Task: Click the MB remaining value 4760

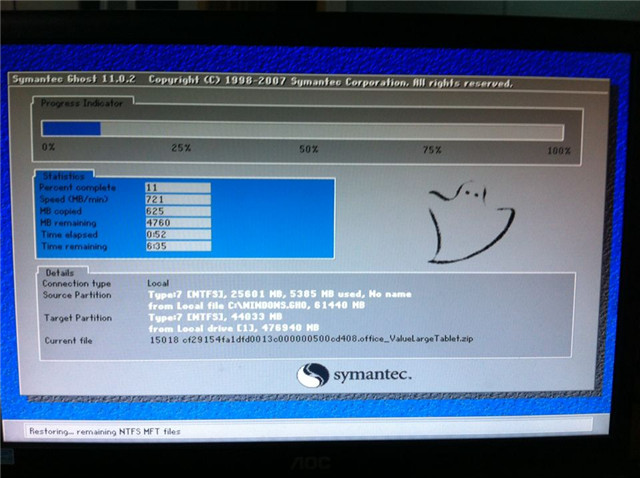Action: [x=177, y=223]
